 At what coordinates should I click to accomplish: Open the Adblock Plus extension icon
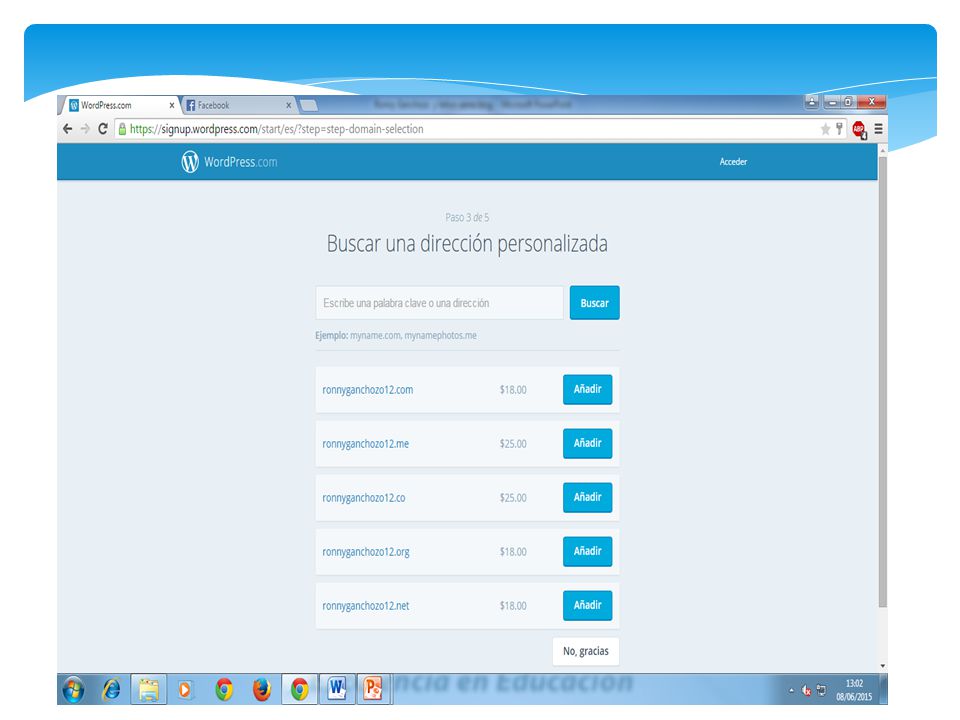(x=859, y=130)
